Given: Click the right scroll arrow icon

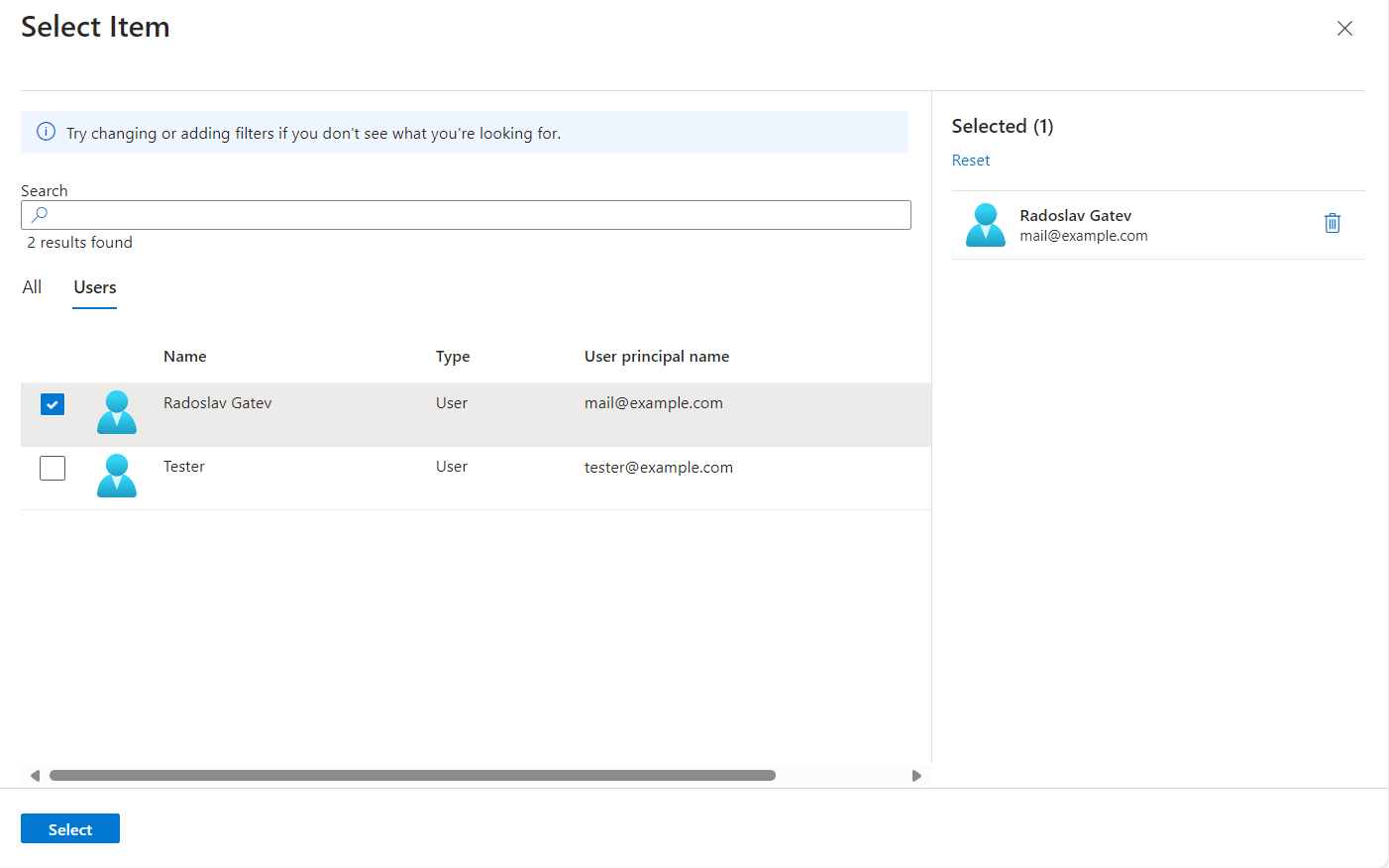Looking at the screenshot, I should 916,775.
